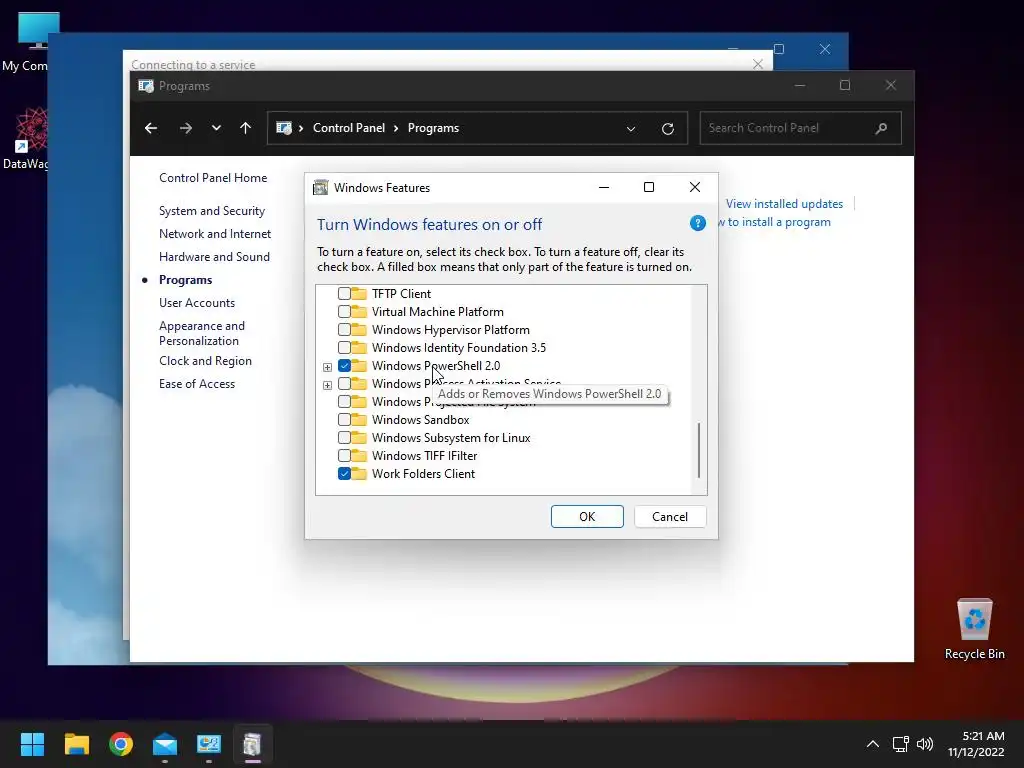Click the how to install a program link

tap(775, 222)
